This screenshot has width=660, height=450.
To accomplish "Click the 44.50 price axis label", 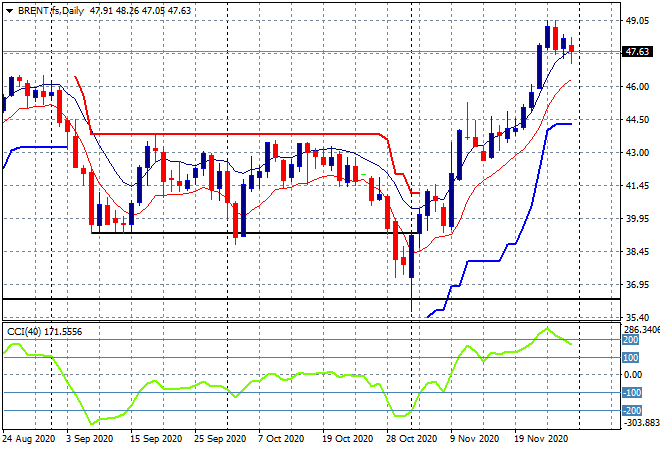I will click(637, 120).
